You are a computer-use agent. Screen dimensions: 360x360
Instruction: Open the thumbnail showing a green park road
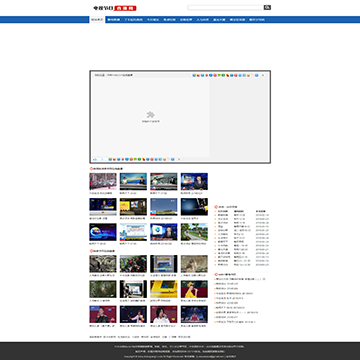pyautogui.click(x=194, y=232)
